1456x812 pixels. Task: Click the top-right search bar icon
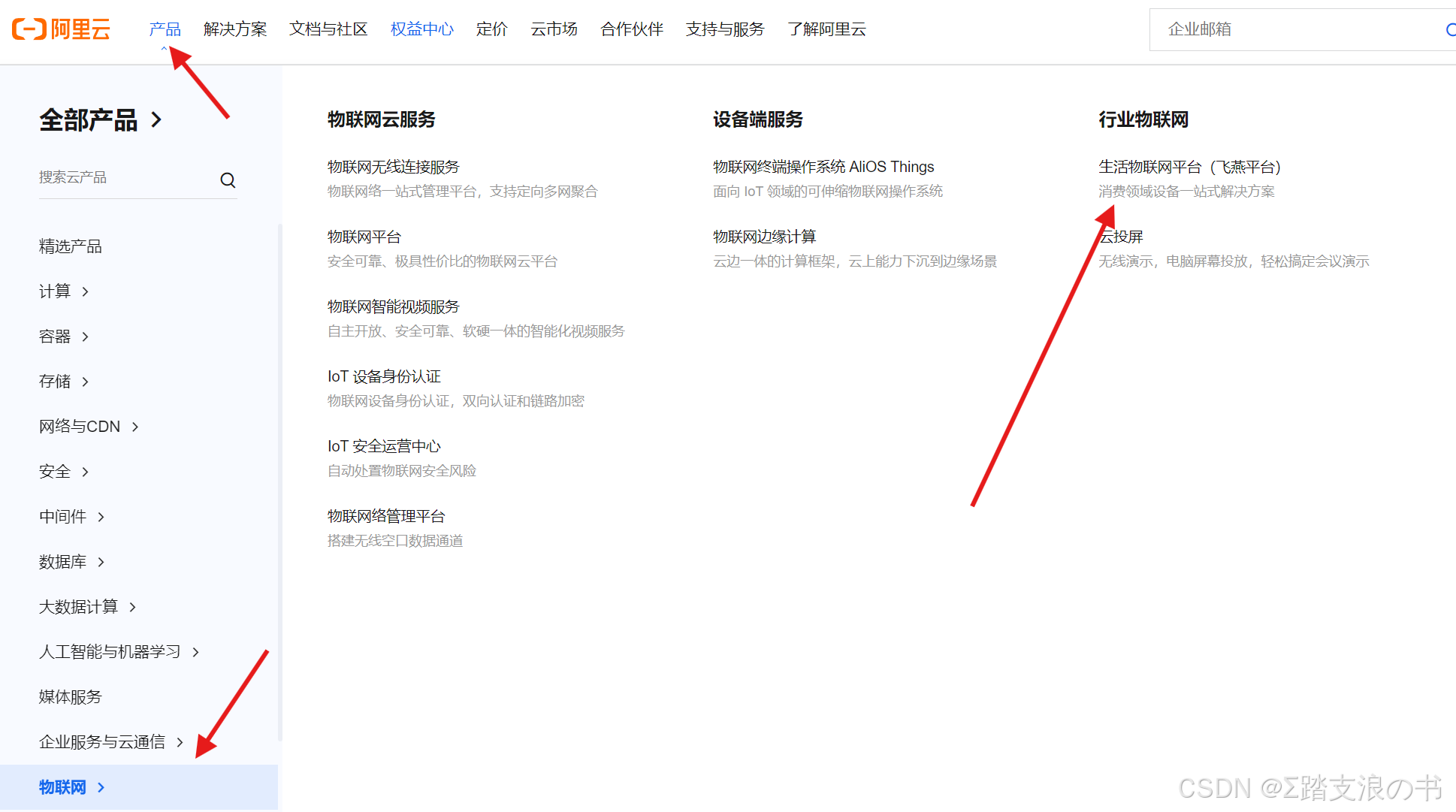[x=1450, y=29]
